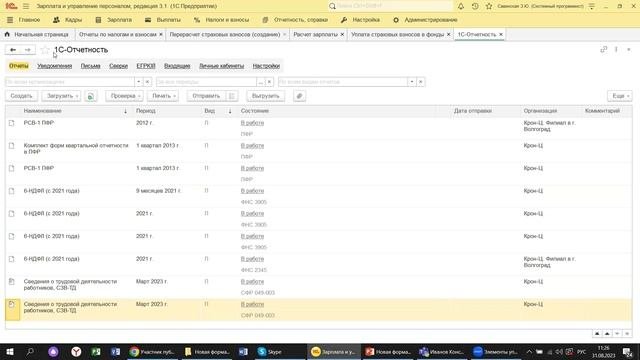
Task: Jump to list beginning with first-arrow button
Action: point(597,334)
